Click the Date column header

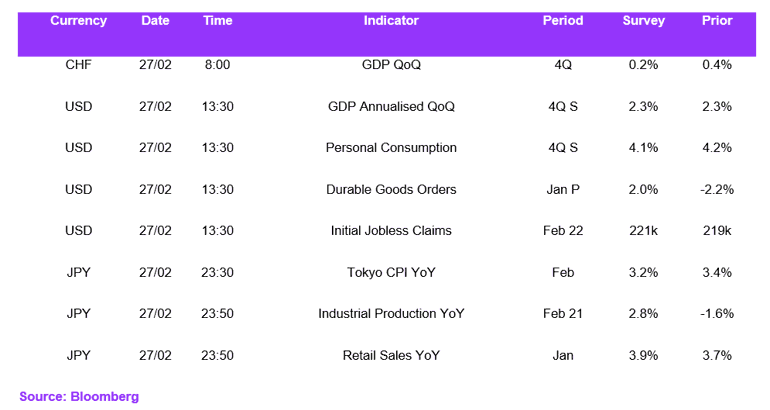click(x=155, y=21)
